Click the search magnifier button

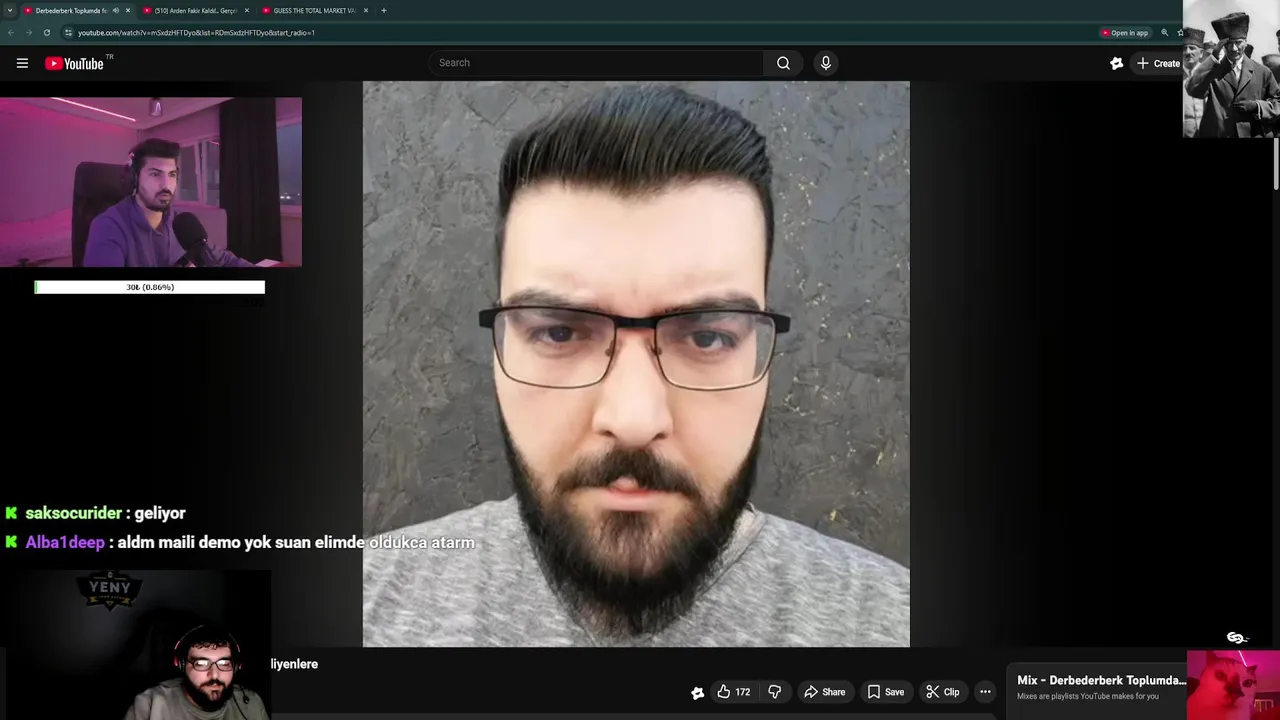point(783,63)
